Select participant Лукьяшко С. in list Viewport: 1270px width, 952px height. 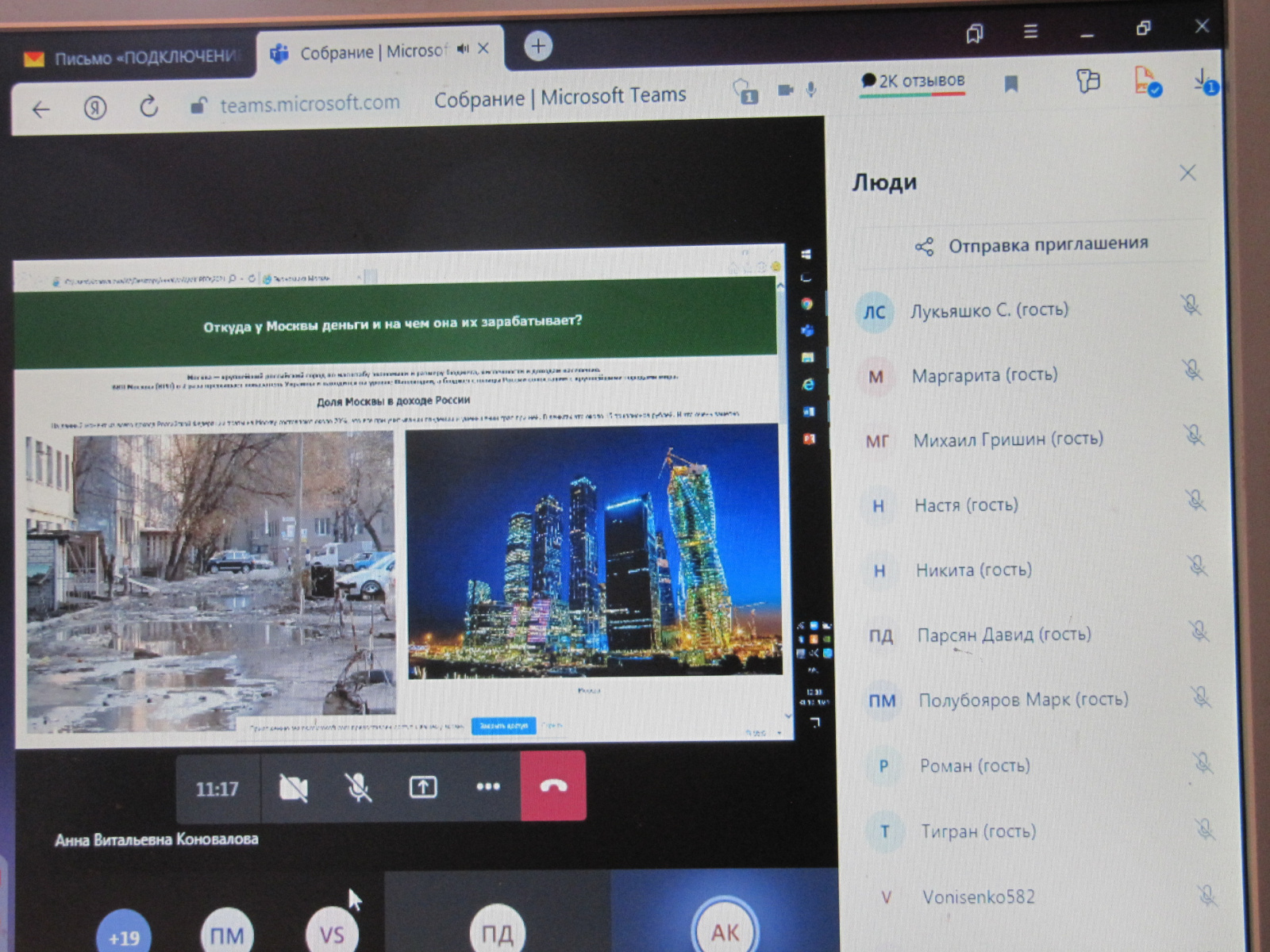[988, 310]
